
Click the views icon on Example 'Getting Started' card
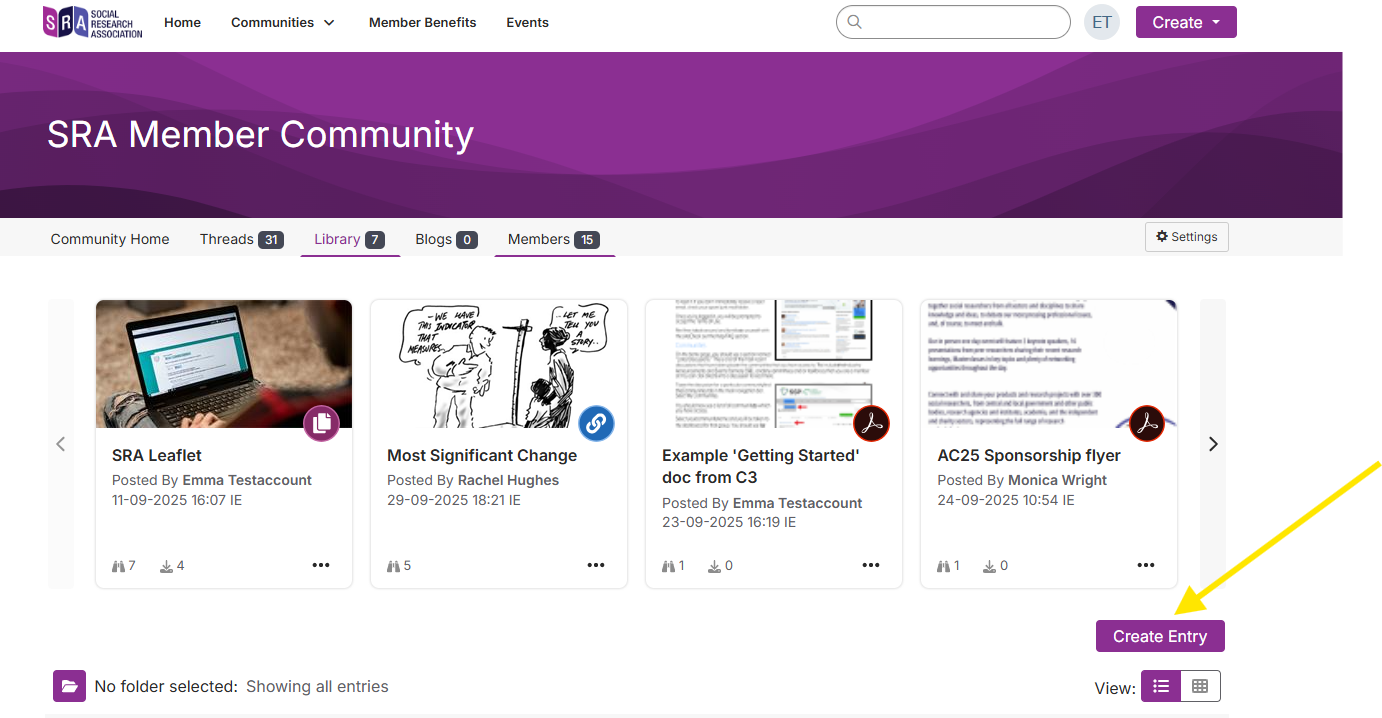(x=669, y=566)
